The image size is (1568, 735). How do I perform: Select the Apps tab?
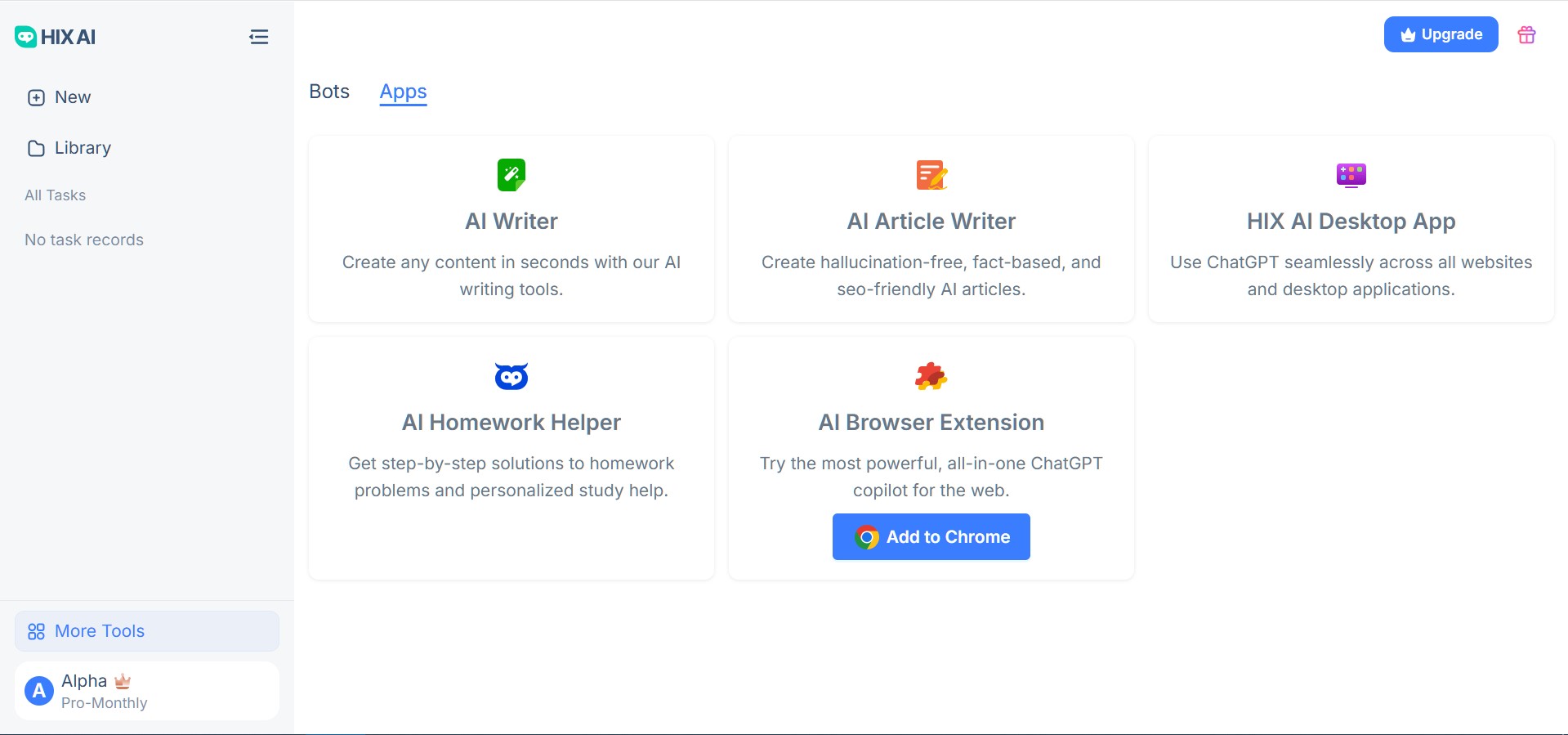403,92
